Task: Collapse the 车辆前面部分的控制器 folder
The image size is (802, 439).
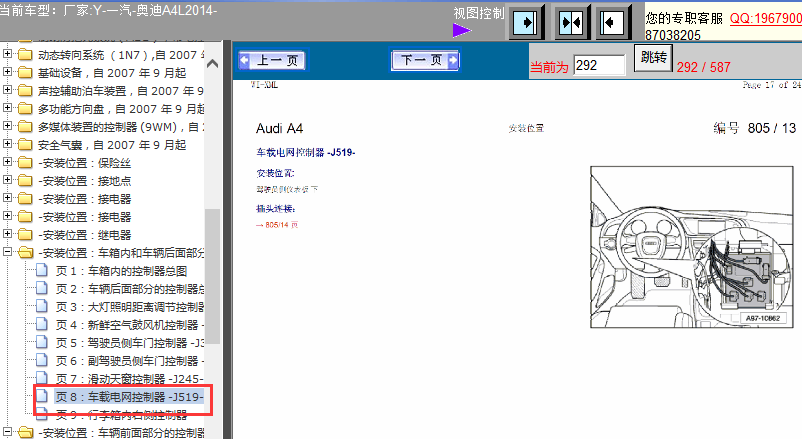Action: tap(7, 431)
